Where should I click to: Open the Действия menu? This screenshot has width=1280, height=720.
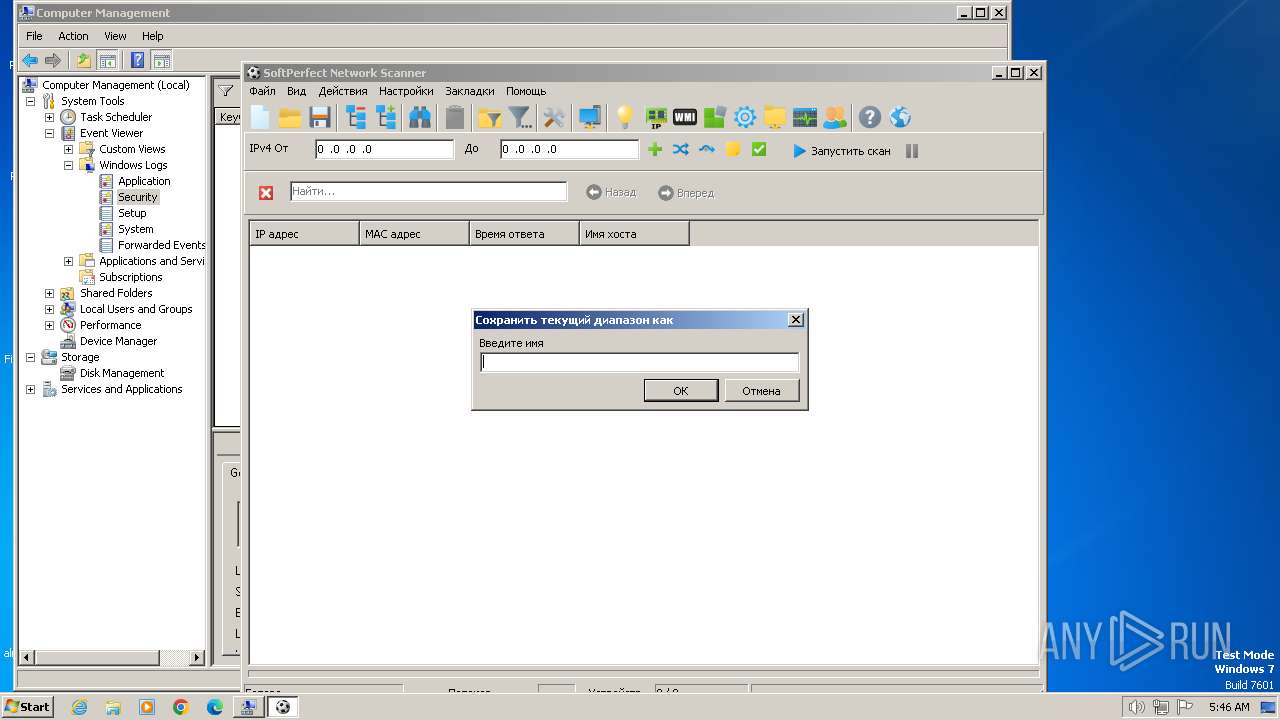click(343, 91)
